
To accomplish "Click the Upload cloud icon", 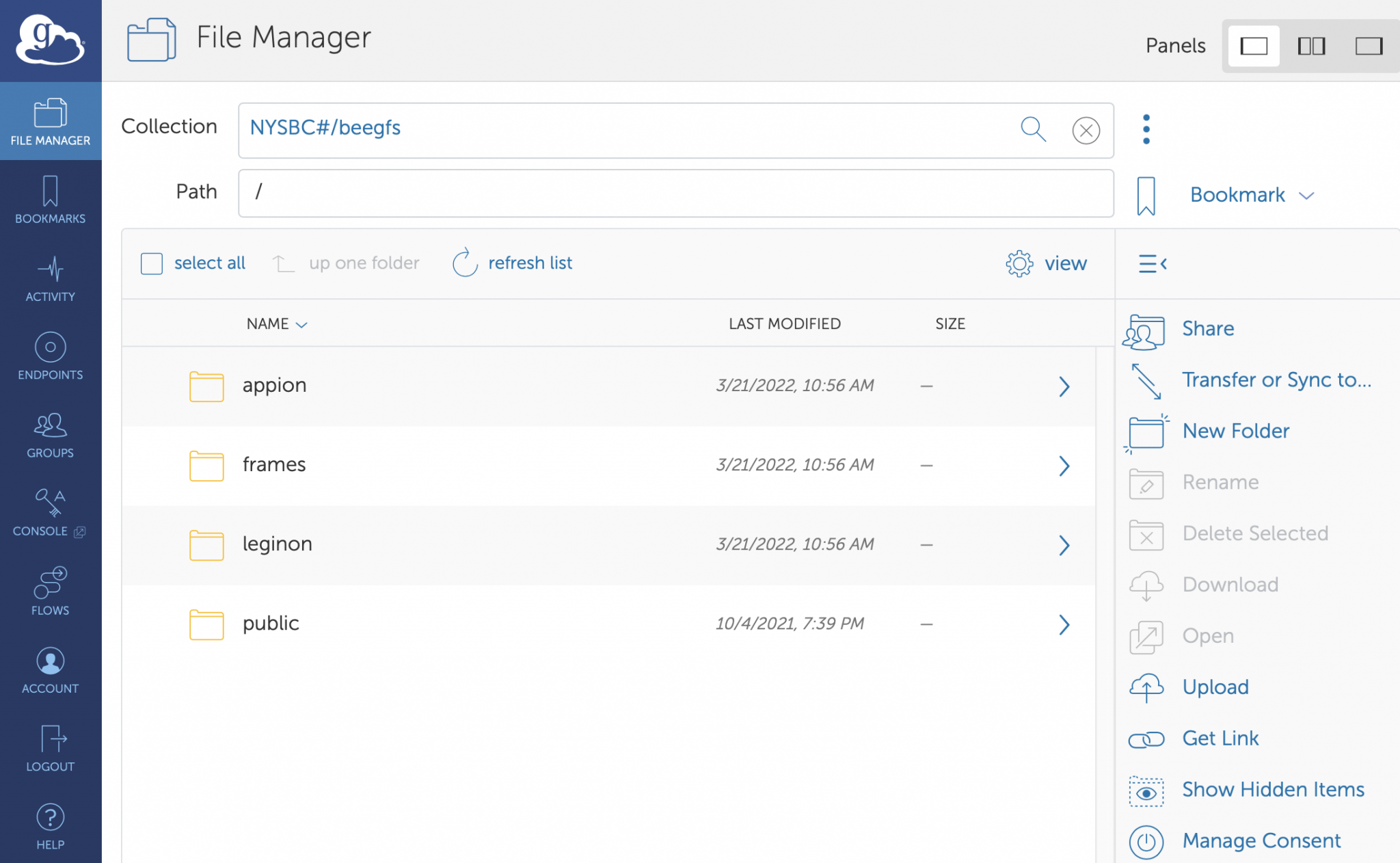I will coord(1146,687).
